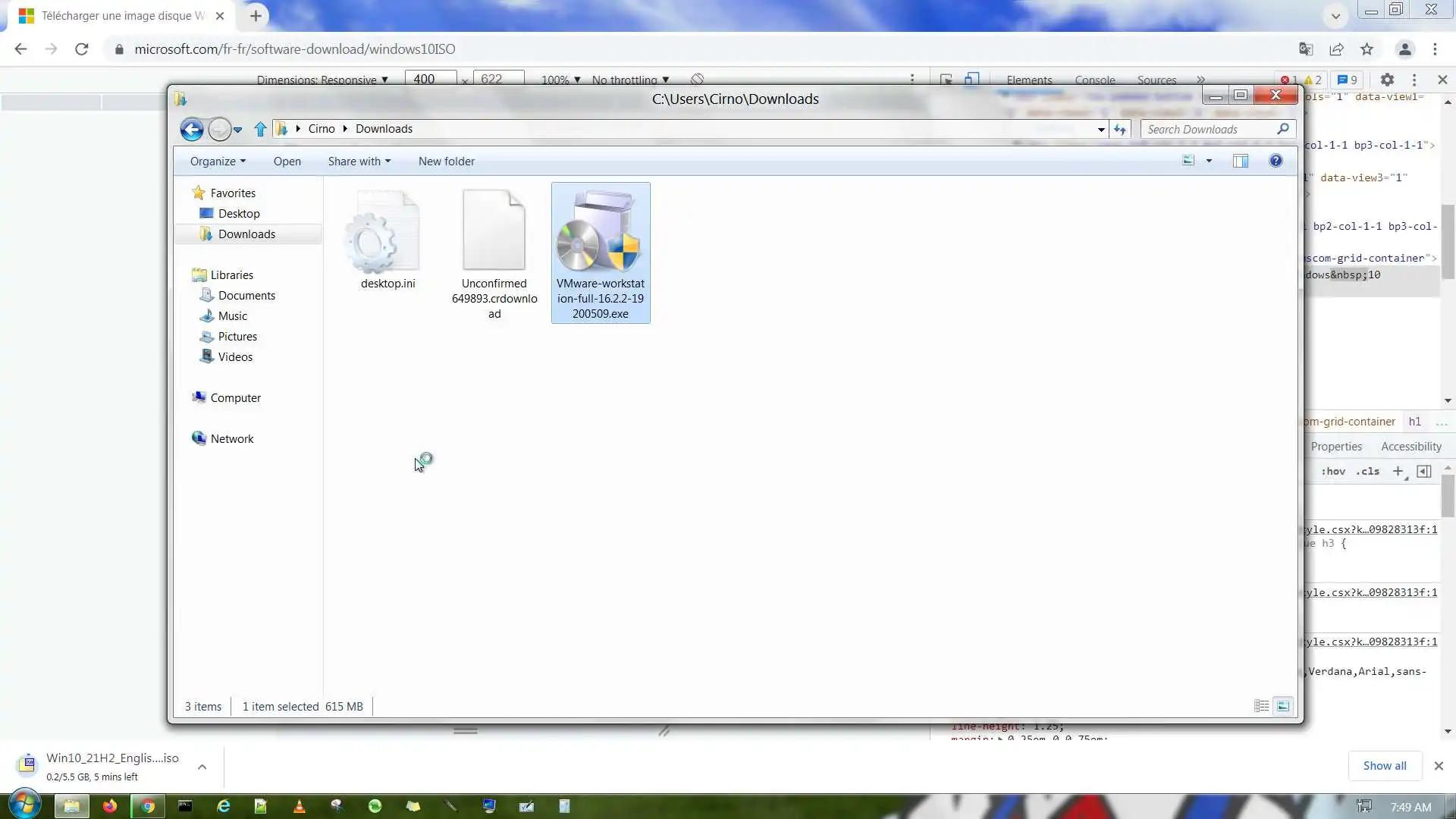Open Firefox from the taskbar
Screen dimensions: 1456x819
[110, 806]
